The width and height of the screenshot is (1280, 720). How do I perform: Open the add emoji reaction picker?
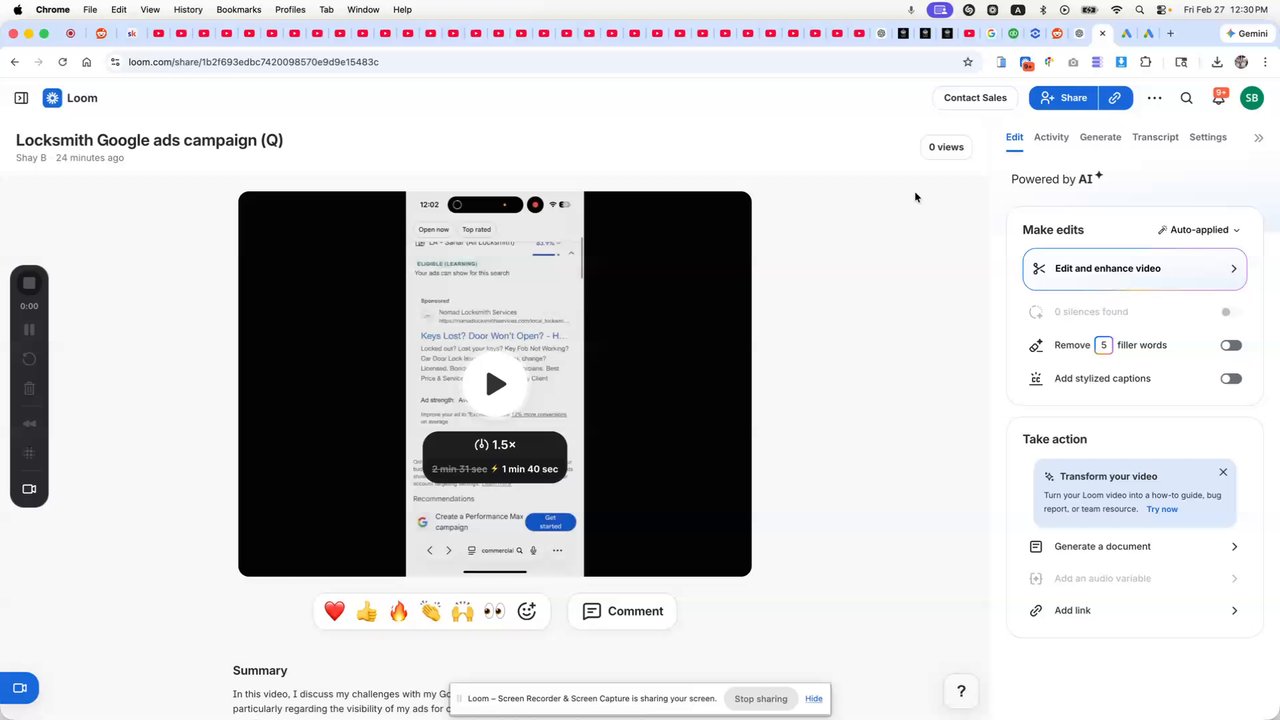click(x=527, y=611)
